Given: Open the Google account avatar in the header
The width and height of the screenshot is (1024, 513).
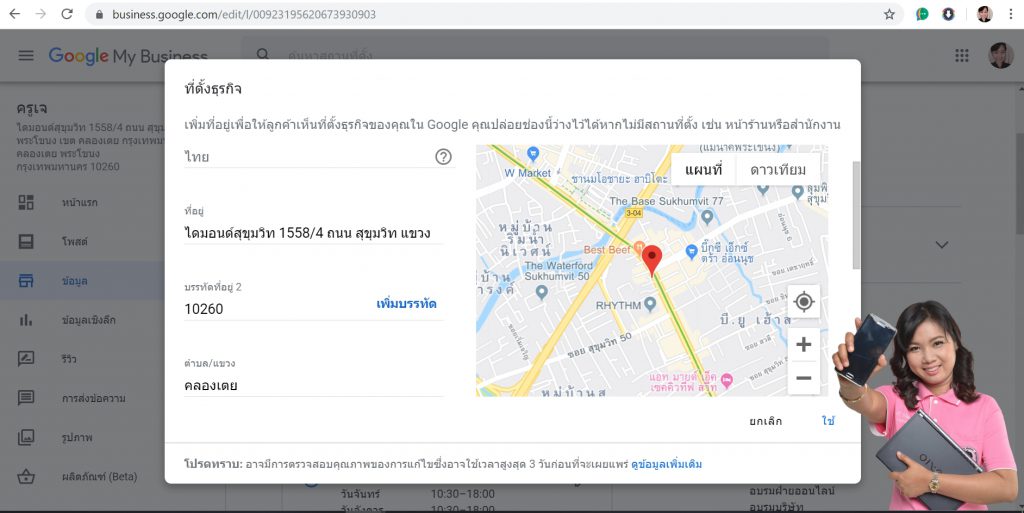Looking at the screenshot, I should click(1000, 55).
